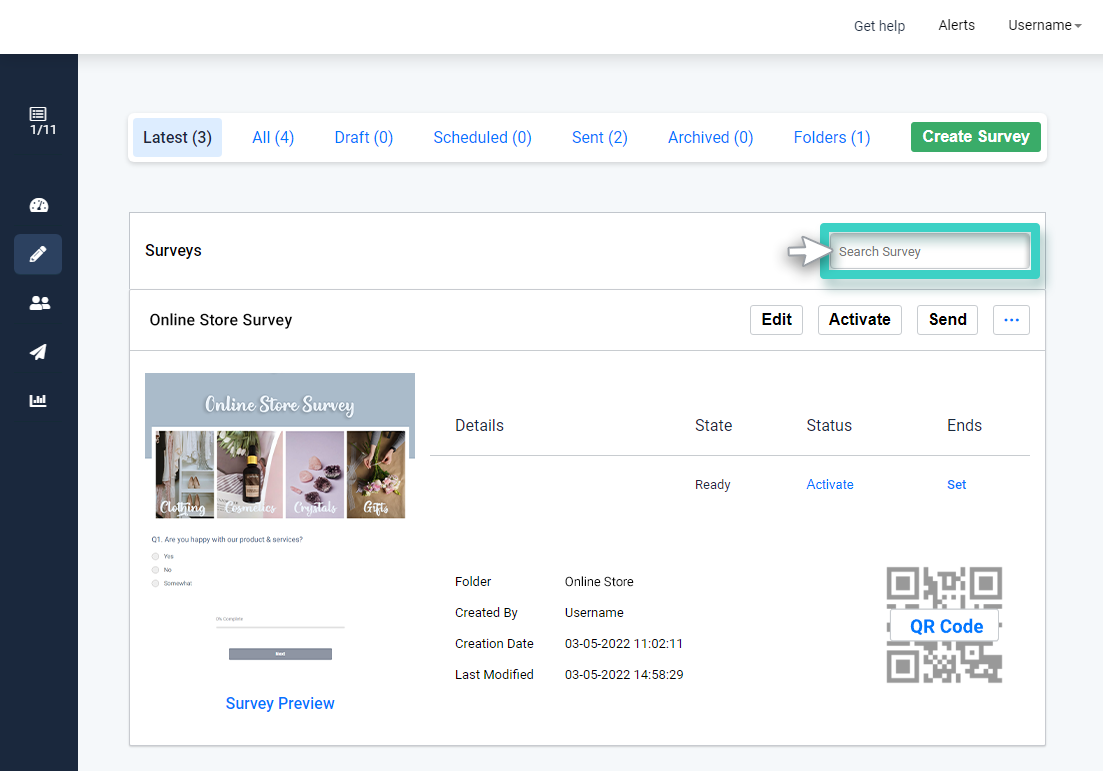The image size is (1103, 771).
Task: Click the Set link under Ends
Action: 956,485
